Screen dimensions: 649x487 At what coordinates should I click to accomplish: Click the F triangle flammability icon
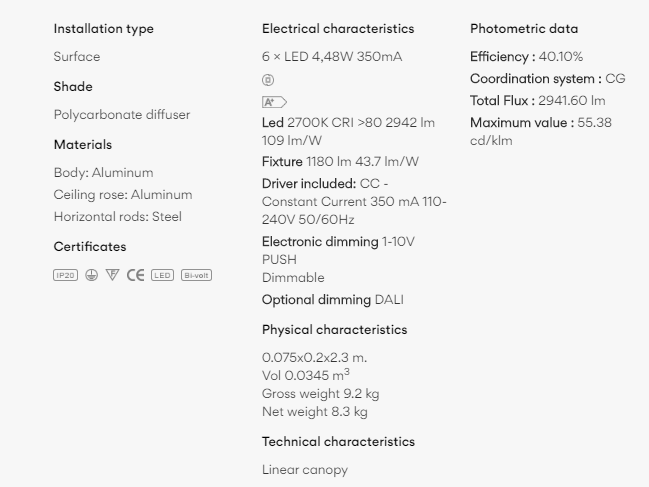point(112,275)
